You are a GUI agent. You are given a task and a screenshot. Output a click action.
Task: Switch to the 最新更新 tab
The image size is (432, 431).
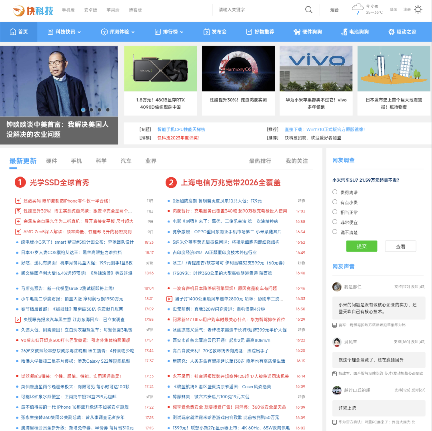coord(23,161)
